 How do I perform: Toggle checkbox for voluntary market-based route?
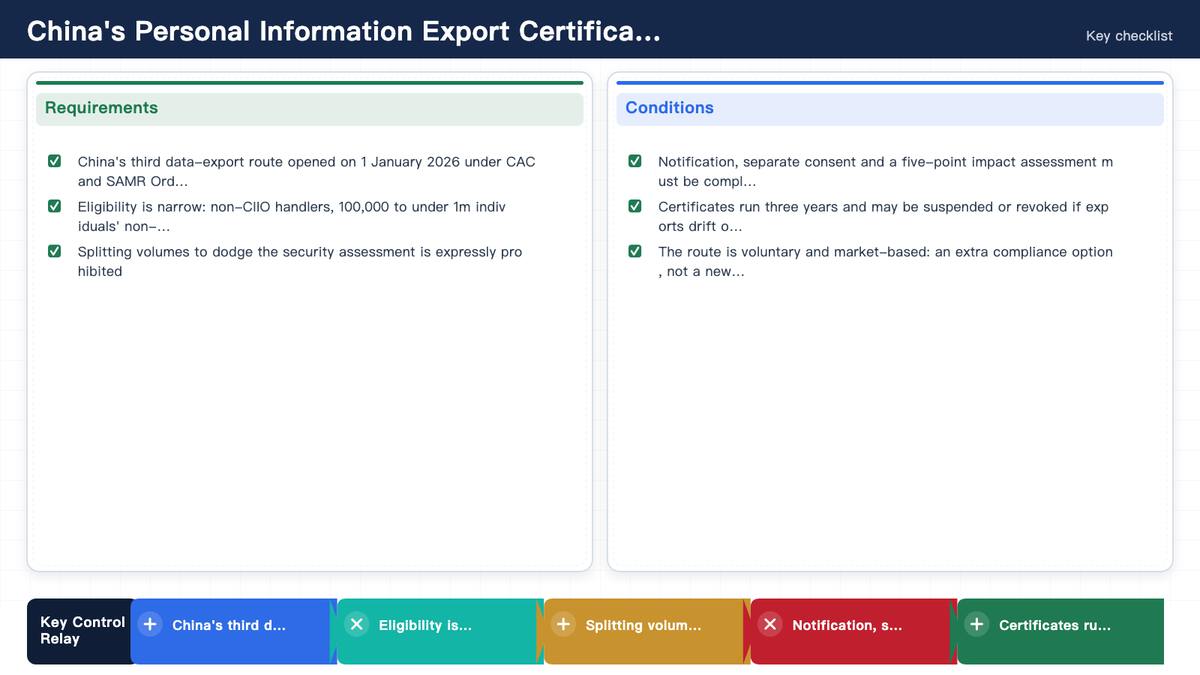coord(635,251)
